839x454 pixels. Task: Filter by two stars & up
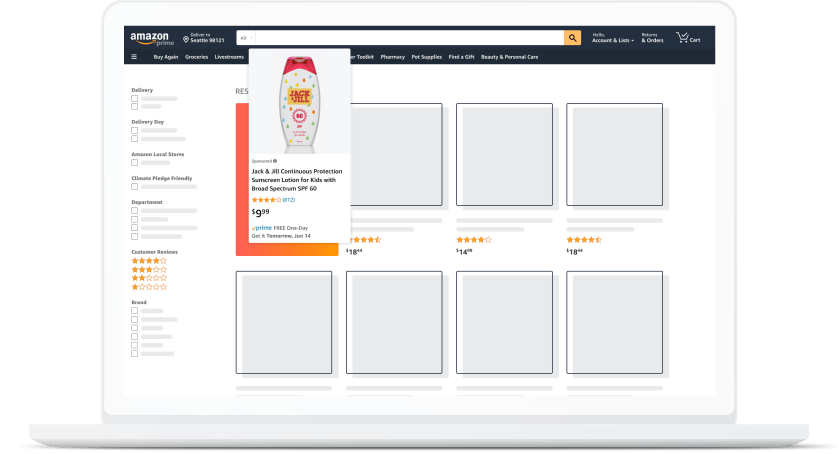pyautogui.click(x=149, y=278)
